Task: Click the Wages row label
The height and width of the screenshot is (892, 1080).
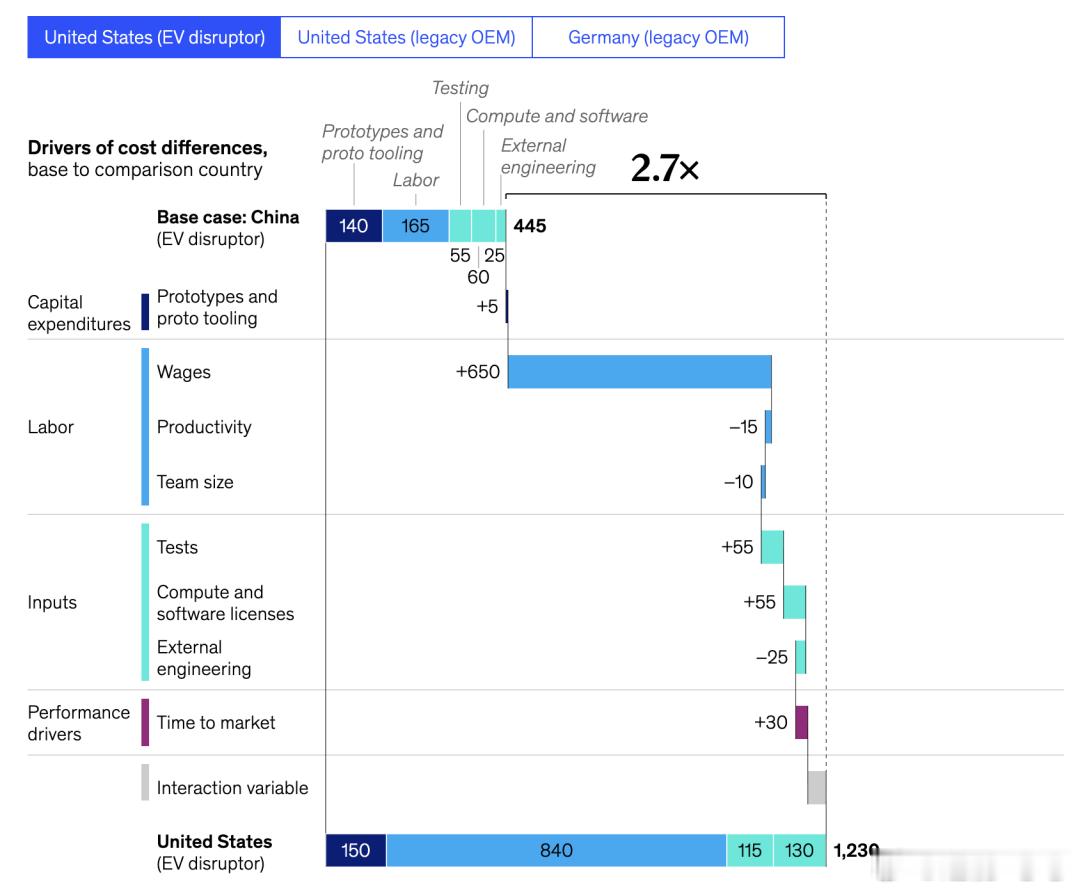Action: point(184,372)
